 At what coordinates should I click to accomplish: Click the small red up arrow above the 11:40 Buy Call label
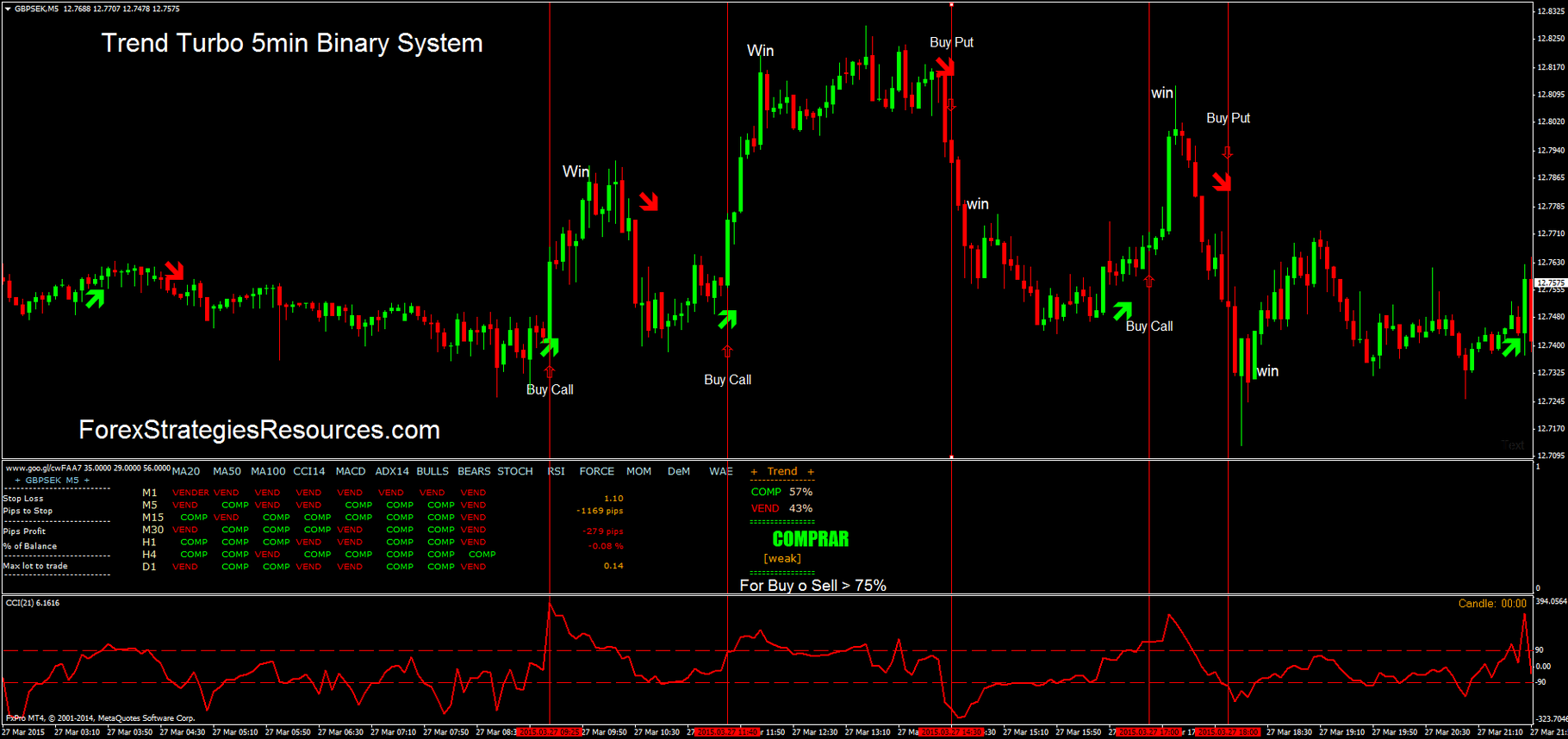point(727,351)
